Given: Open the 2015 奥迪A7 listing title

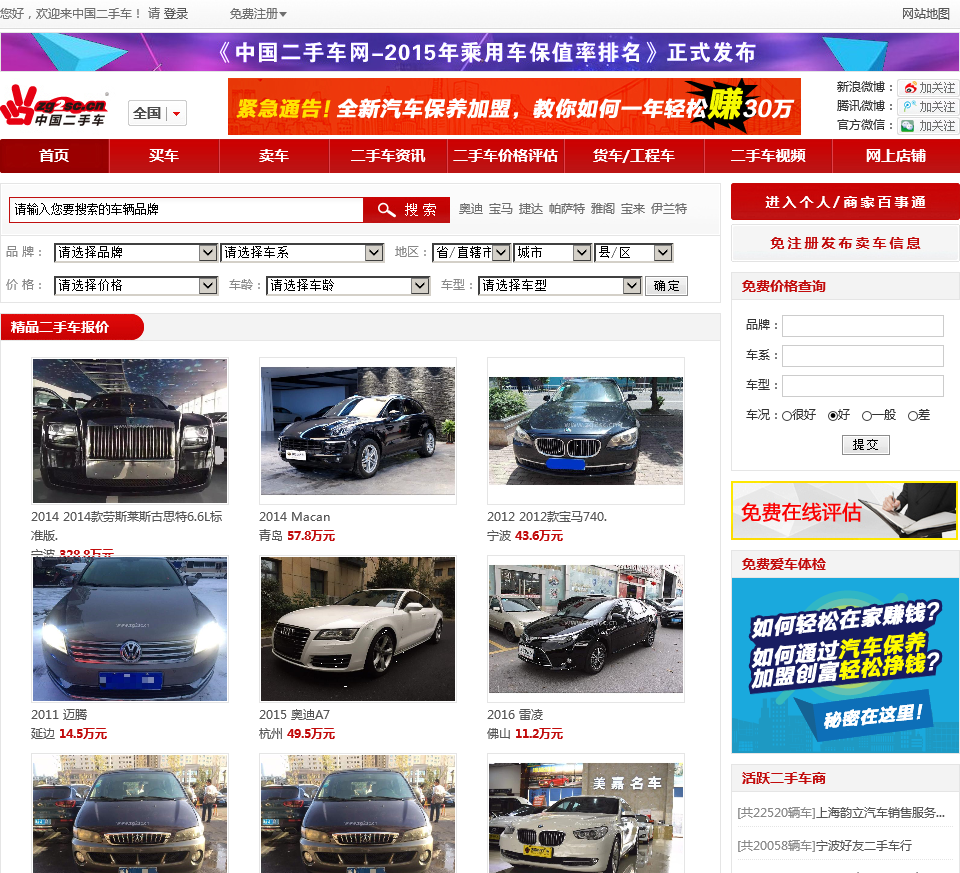Looking at the screenshot, I should 294,715.
